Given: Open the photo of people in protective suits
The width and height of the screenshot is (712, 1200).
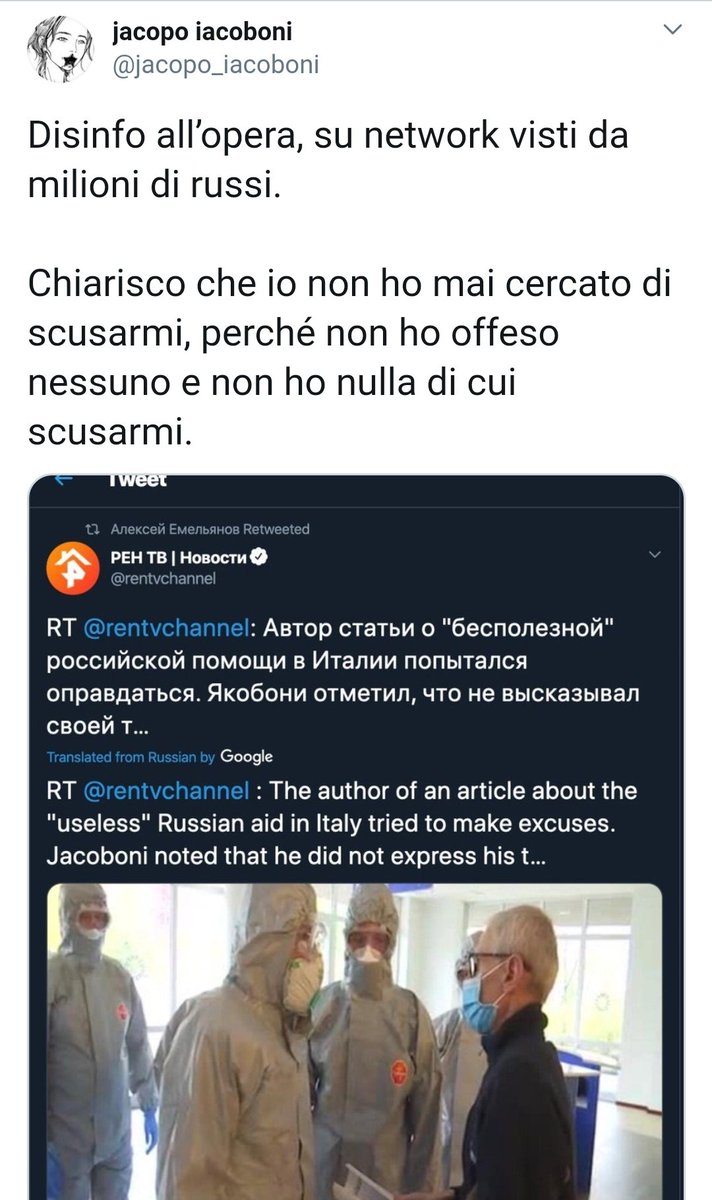Looking at the screenshot, I should pos(354,1041).
